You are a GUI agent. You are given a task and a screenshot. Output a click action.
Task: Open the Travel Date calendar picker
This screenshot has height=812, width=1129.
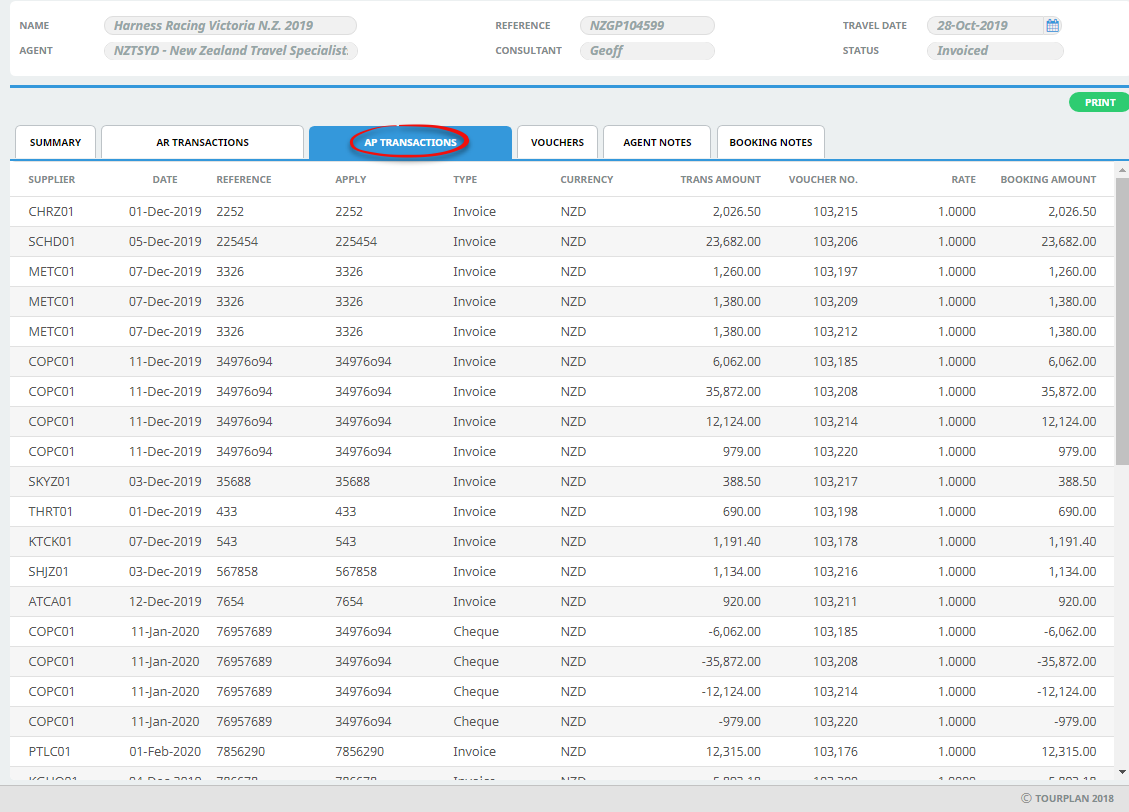1052,26
